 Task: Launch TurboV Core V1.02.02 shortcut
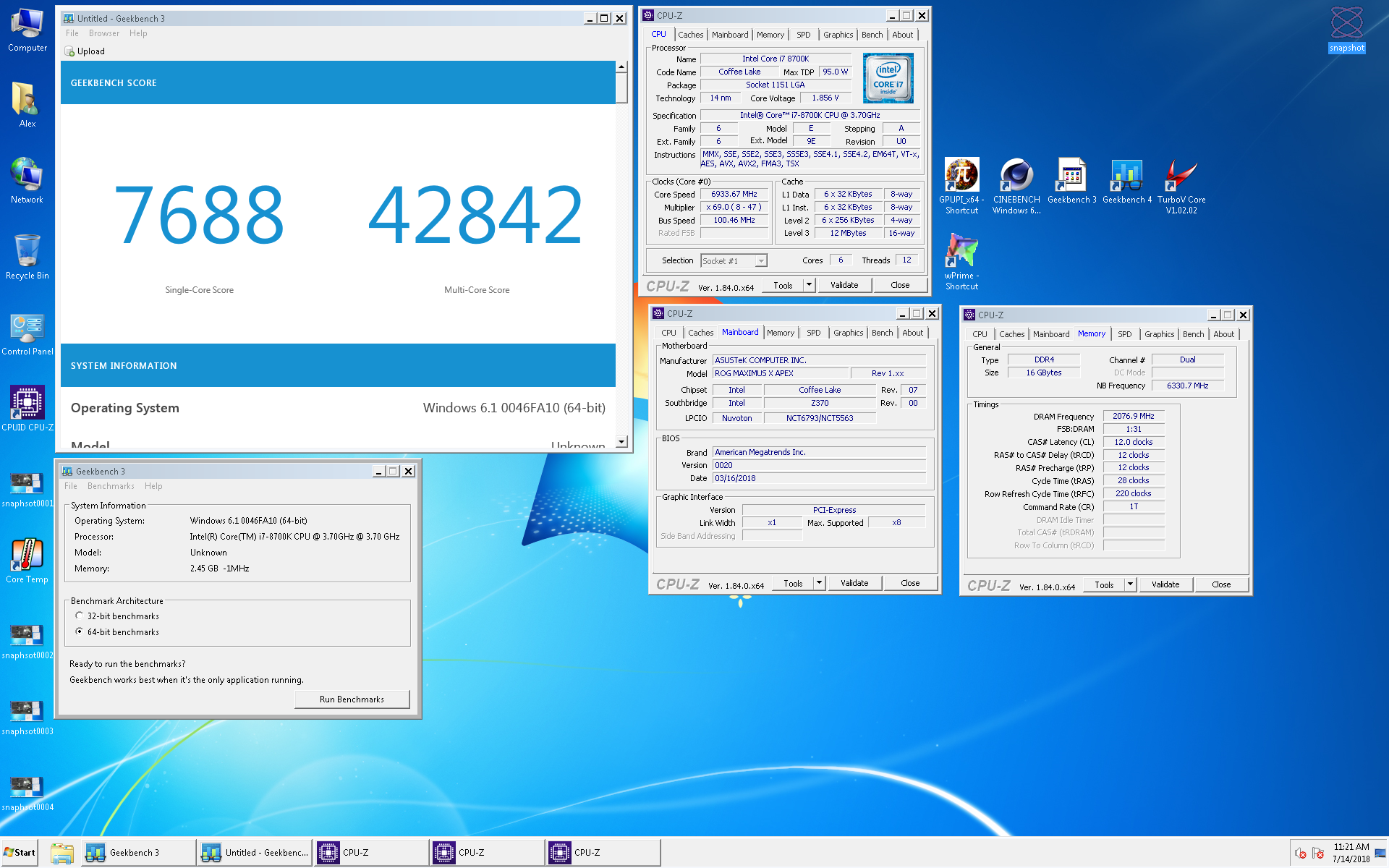click(x=1181, y=186)
